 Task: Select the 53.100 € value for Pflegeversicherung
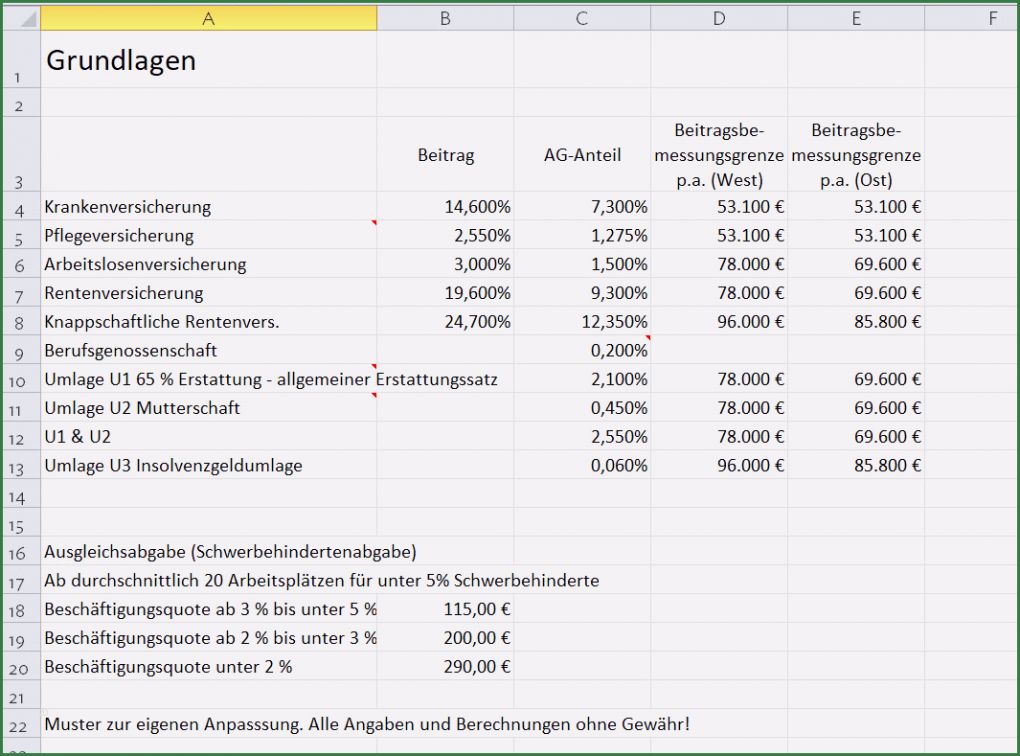point(718,236)
